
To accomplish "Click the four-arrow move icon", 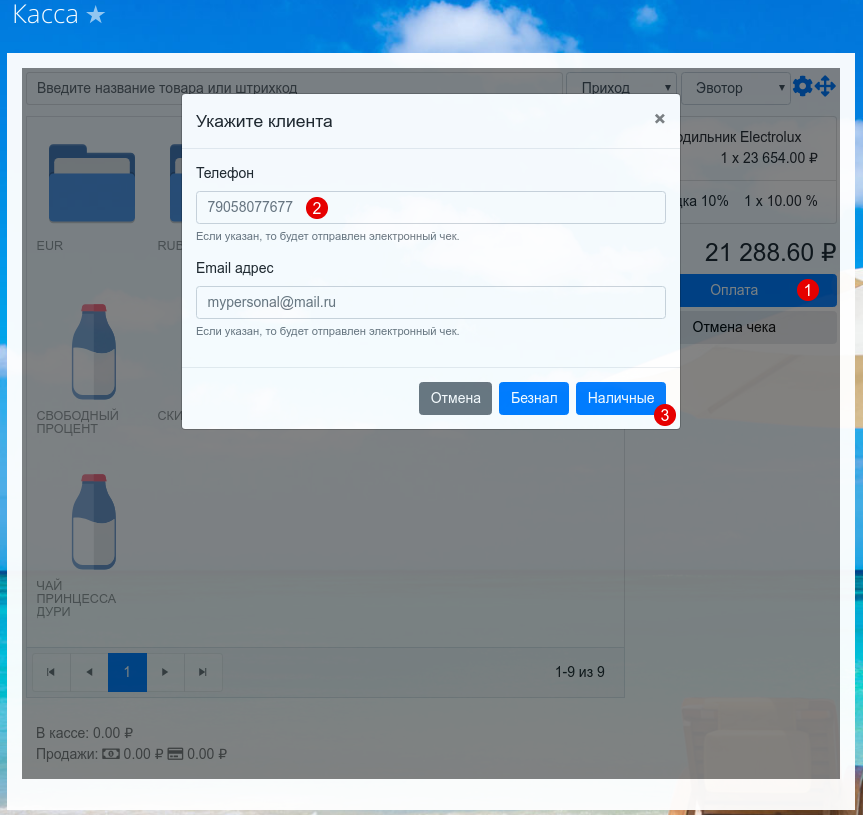I will click(x=825, y=87).
